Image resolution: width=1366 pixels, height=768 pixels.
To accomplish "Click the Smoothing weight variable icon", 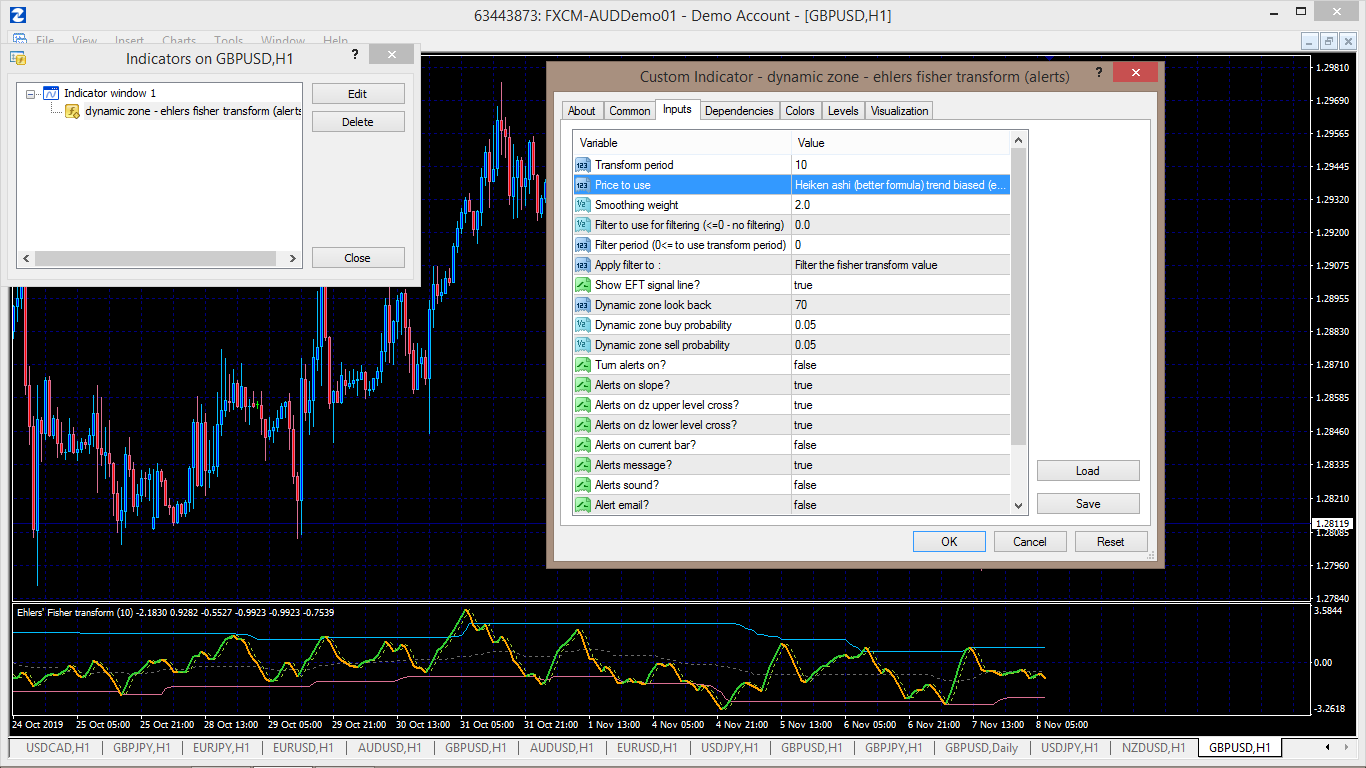I will coord(583,205).
